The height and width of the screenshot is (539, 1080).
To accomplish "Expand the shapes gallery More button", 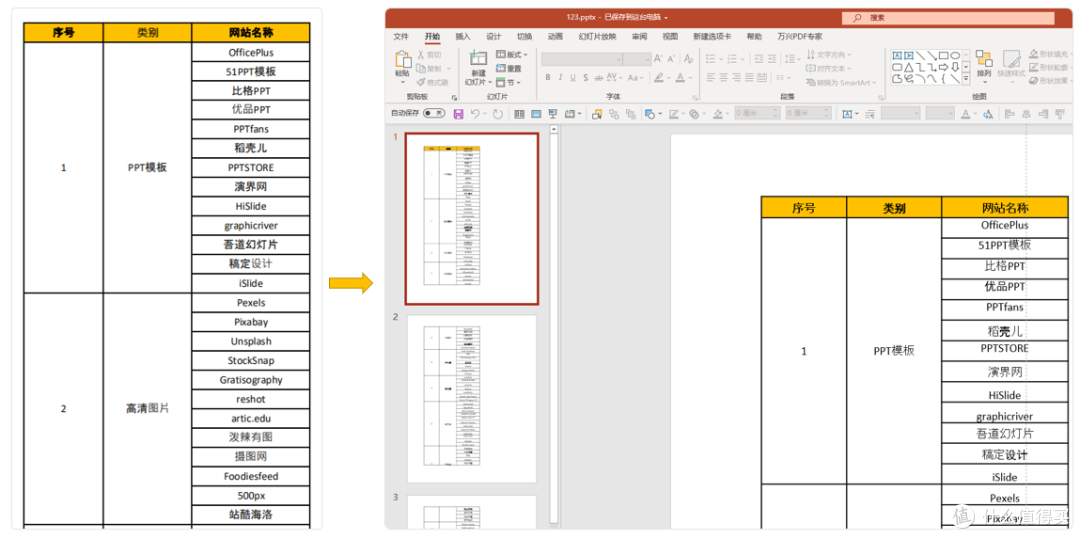I will click(x=966, y=78).
